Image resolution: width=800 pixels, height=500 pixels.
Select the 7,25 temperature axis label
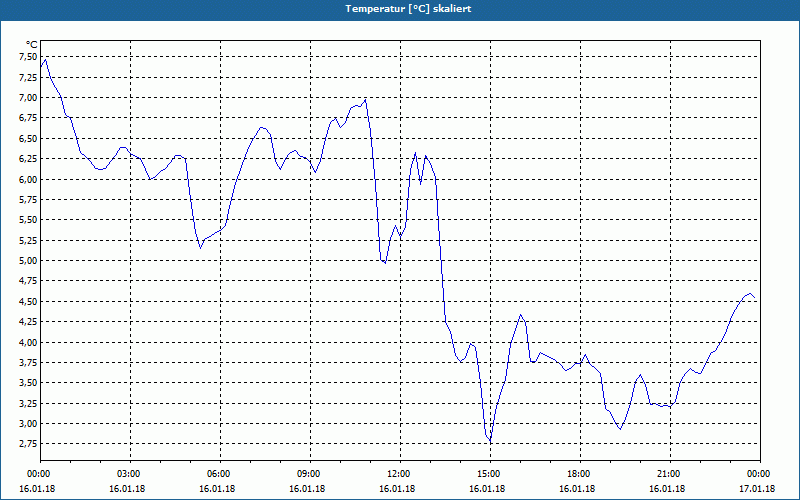click(x=28, y=77)
